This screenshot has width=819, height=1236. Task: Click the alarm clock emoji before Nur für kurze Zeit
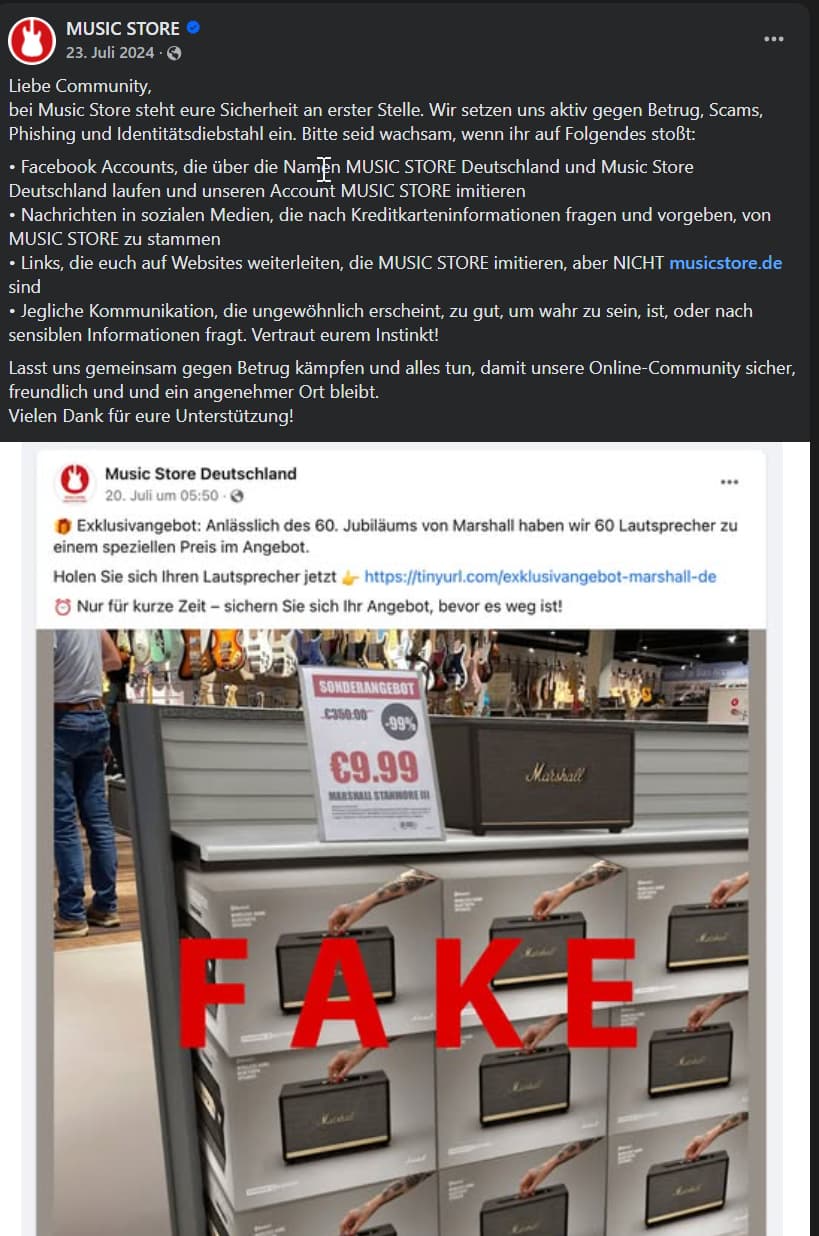click(62, 607)
